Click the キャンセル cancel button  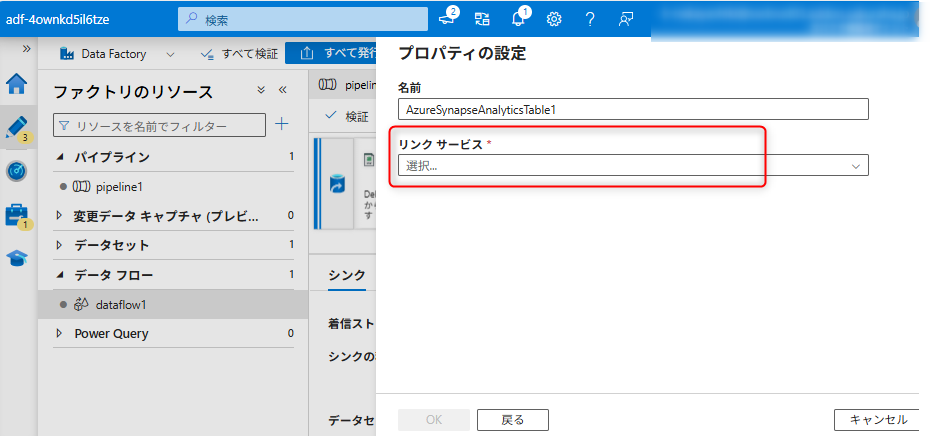[x=877, y=420]
